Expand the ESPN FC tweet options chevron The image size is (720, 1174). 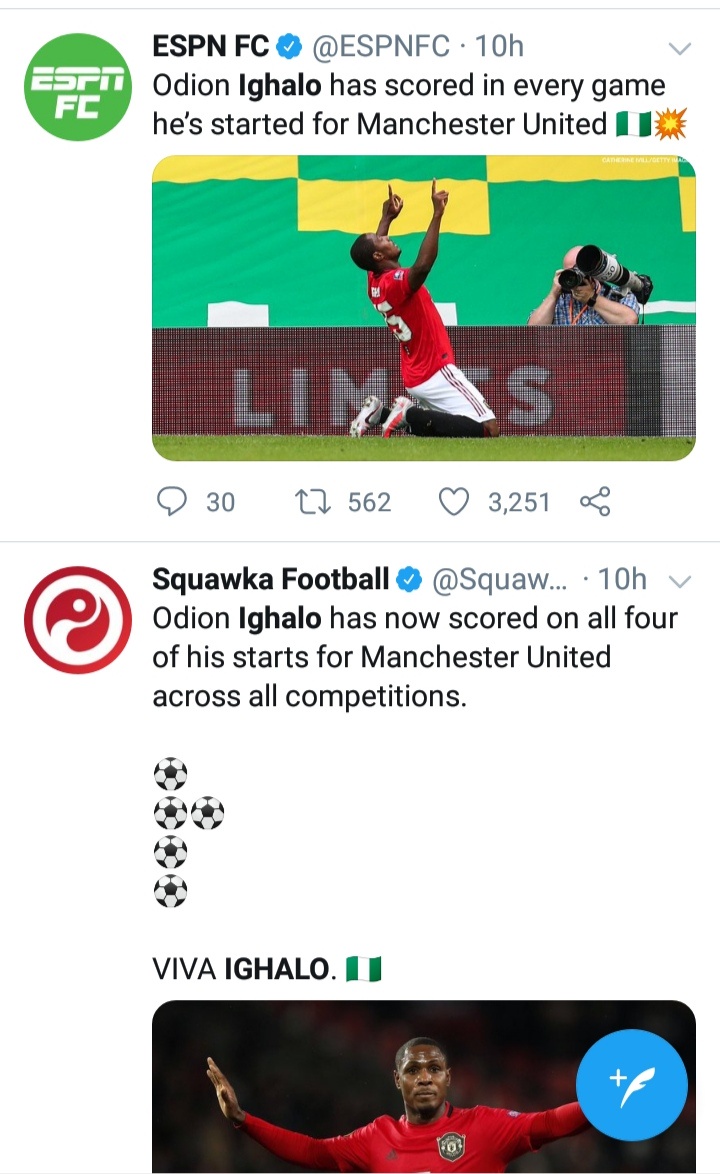680,48
